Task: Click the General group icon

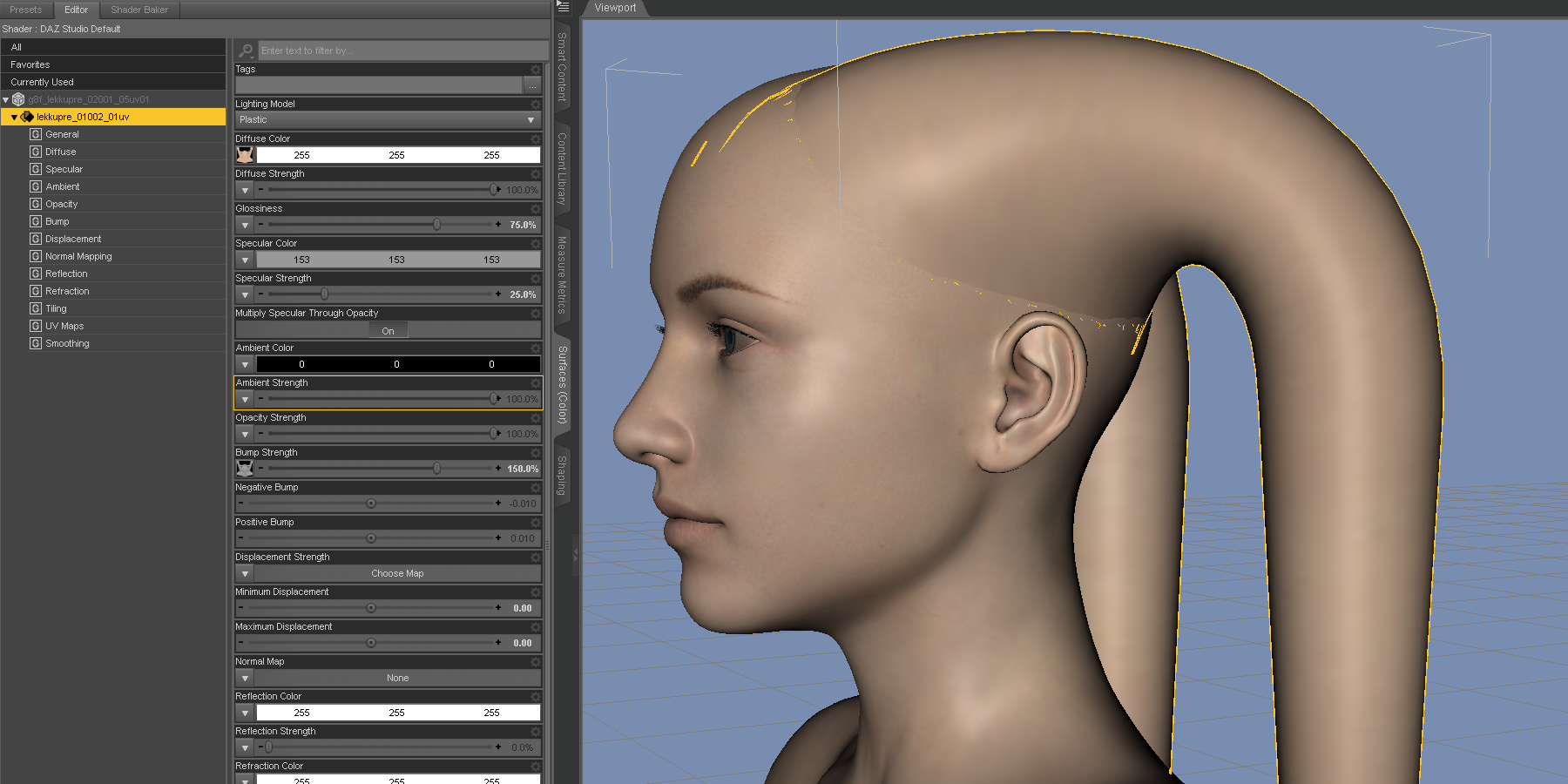Action: click(x=36, y=134)
